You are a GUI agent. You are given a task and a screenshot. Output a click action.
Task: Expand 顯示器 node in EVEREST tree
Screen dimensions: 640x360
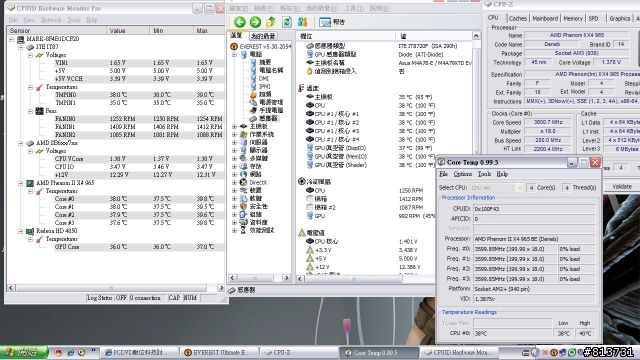pyautogui.click(x=235, y=151)
